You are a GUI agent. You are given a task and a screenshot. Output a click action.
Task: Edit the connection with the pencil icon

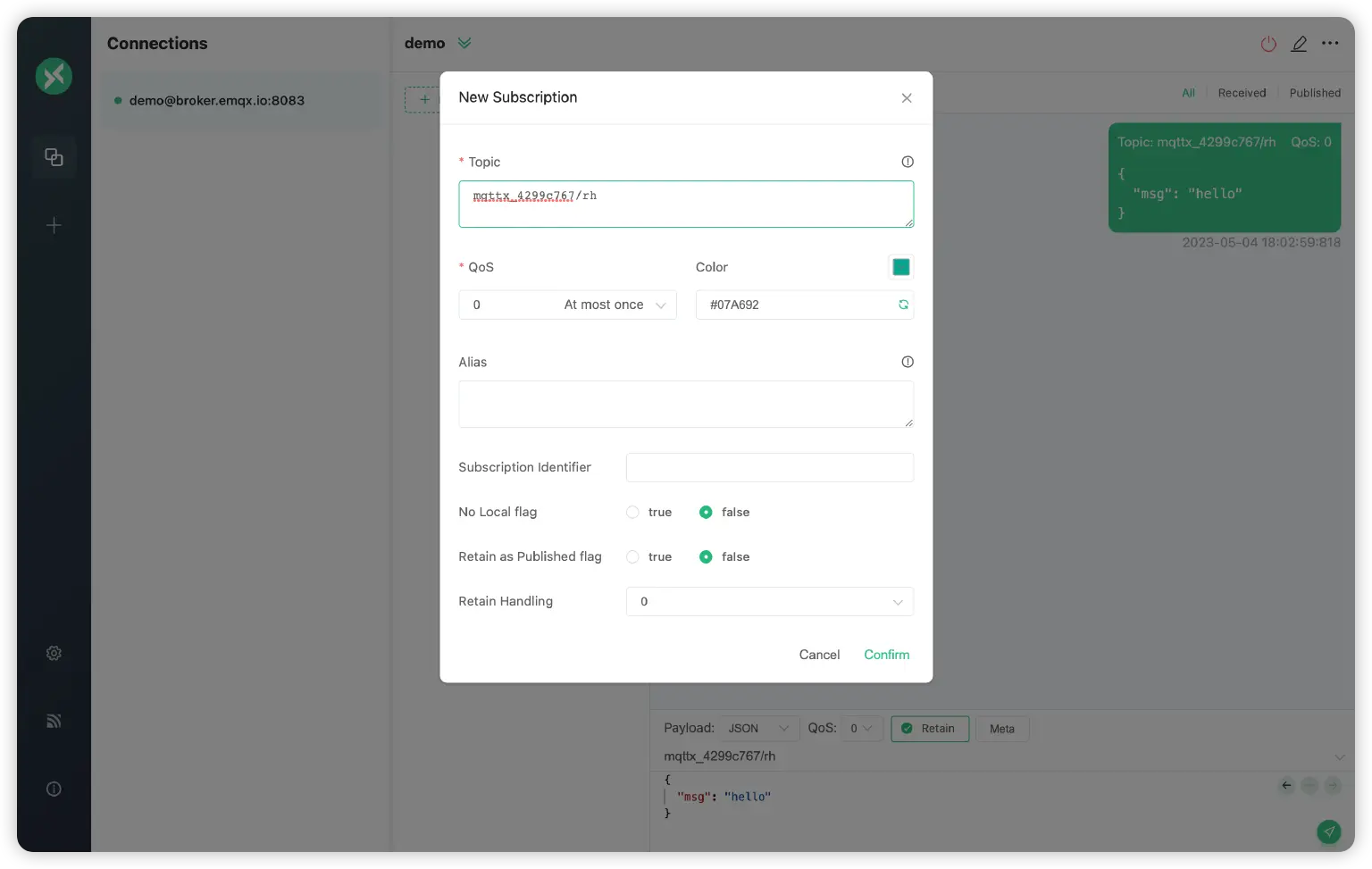coord(1299,43)
